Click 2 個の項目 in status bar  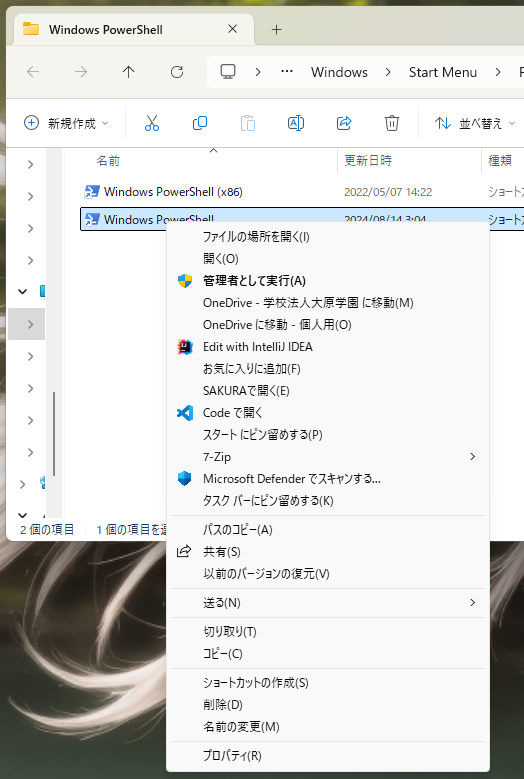47,530
